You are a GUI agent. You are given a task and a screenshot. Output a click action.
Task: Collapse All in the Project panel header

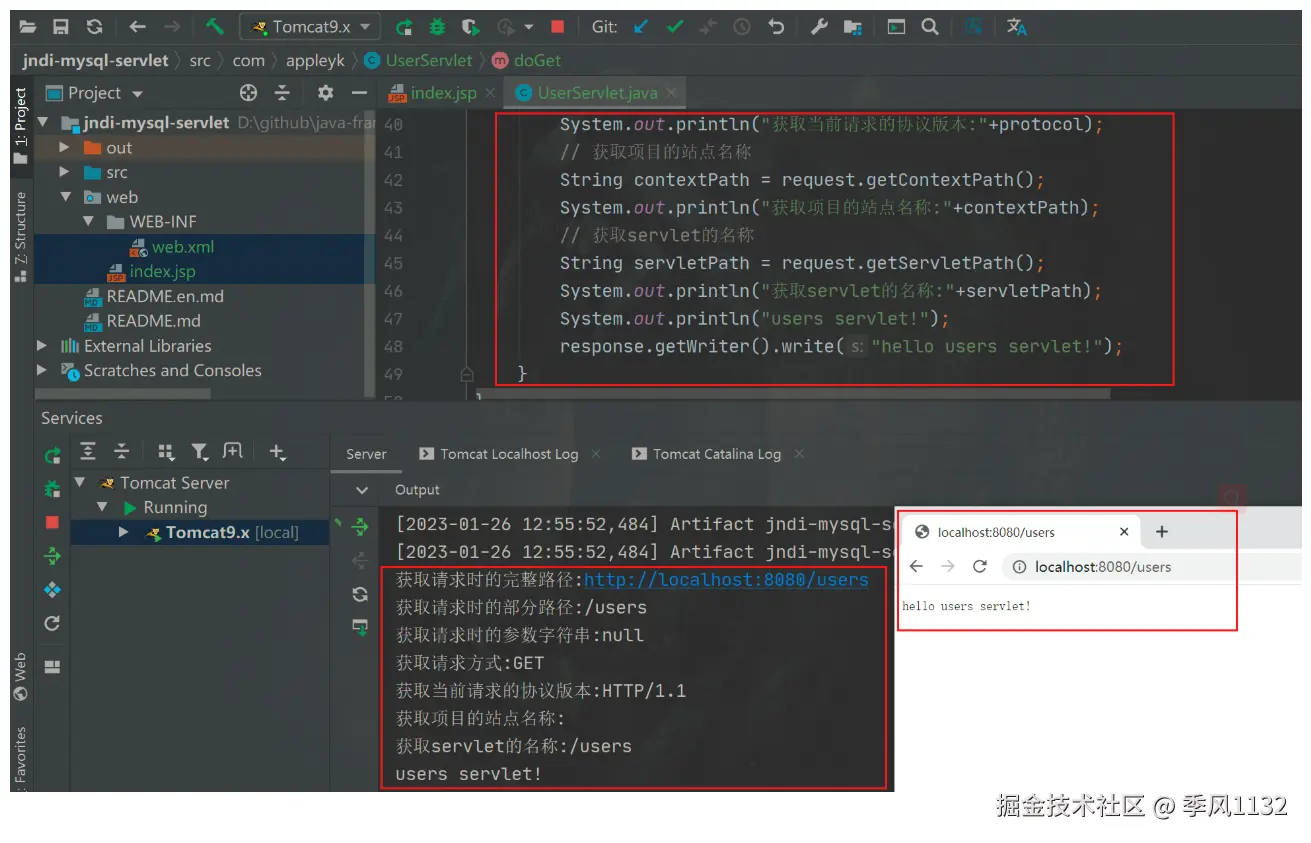point(282,93)
